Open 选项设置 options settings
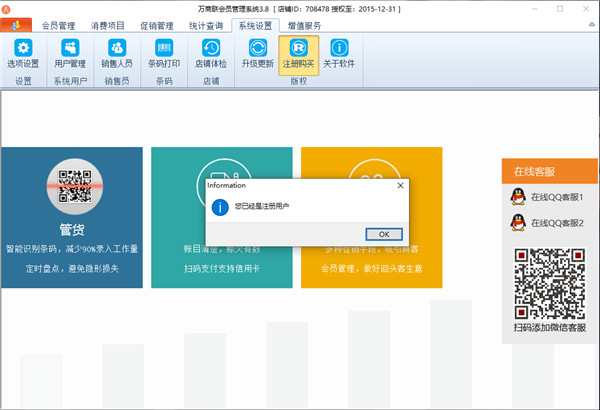The image size is (600, 410). [24, 53]
